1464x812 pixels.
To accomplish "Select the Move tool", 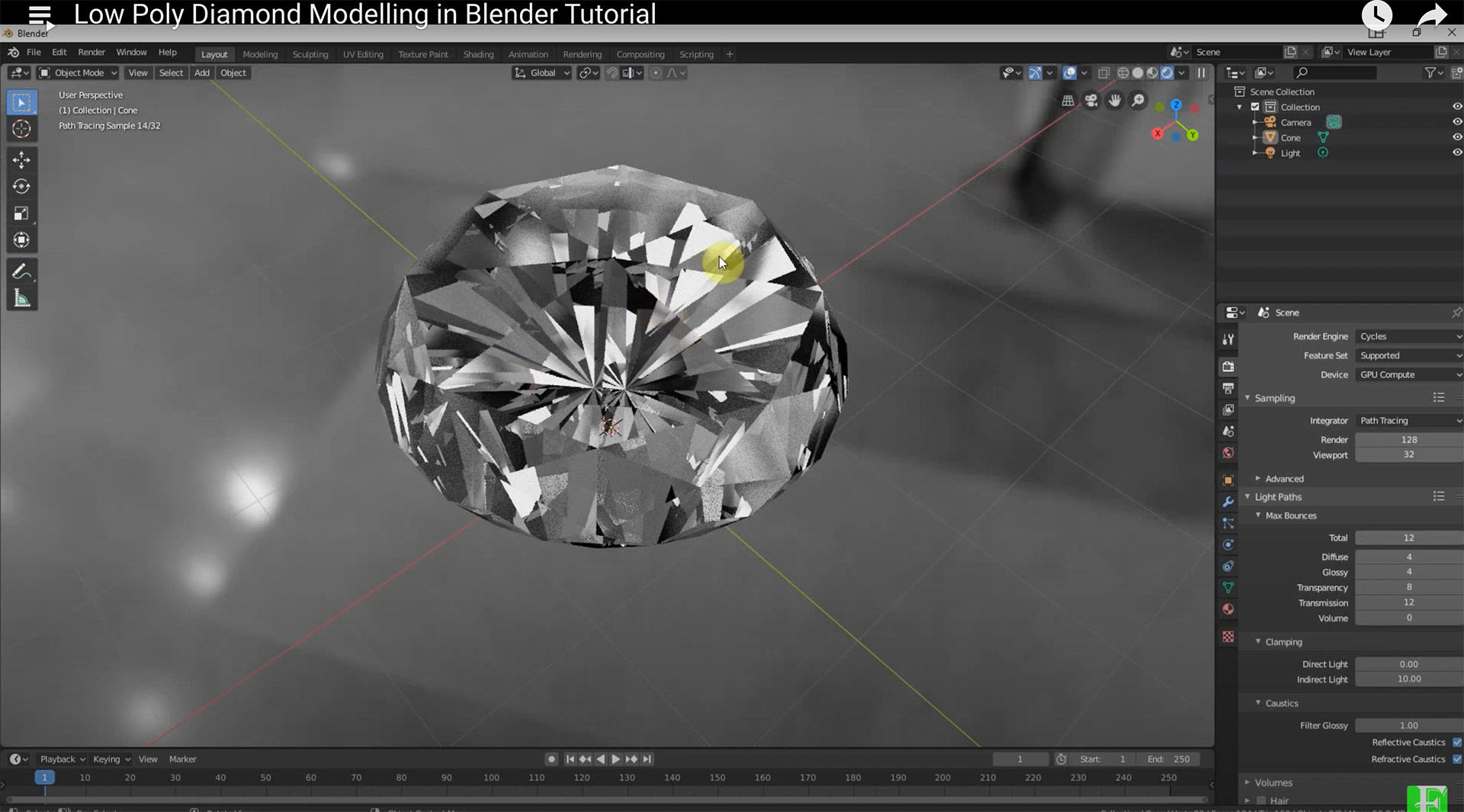I will tap(21, 159).
